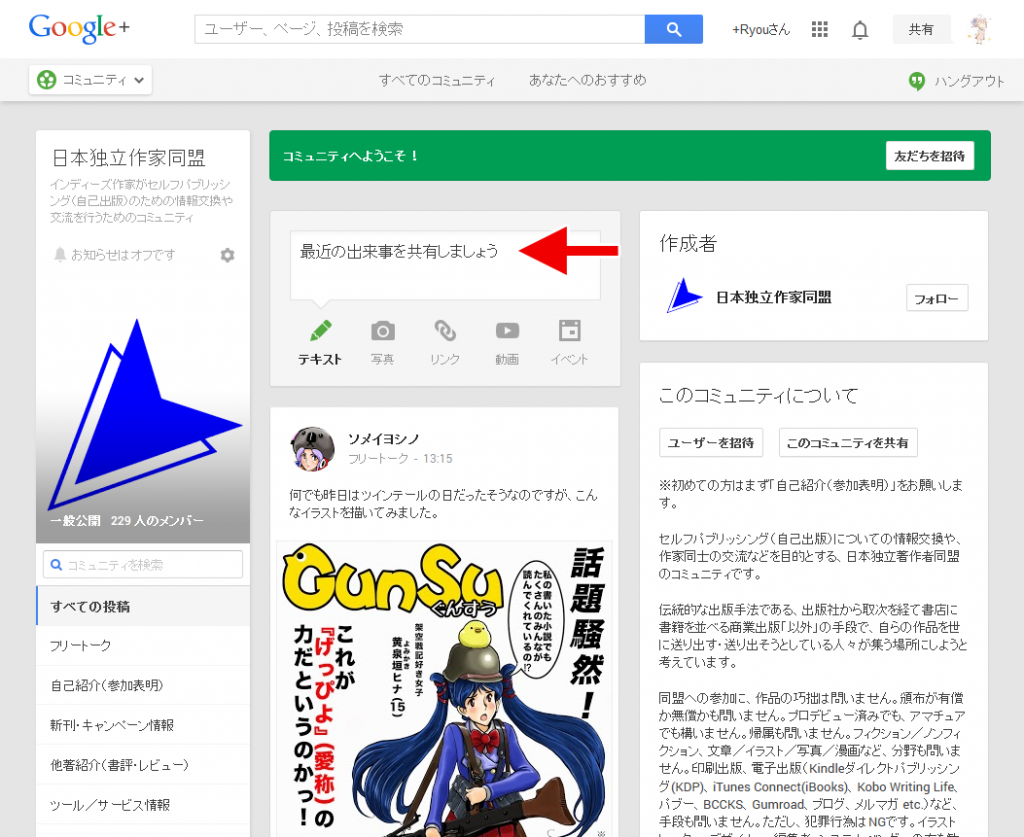Open the あなたへのおすすめ tab
1024x837 pixels.
(x=587, y=80)
